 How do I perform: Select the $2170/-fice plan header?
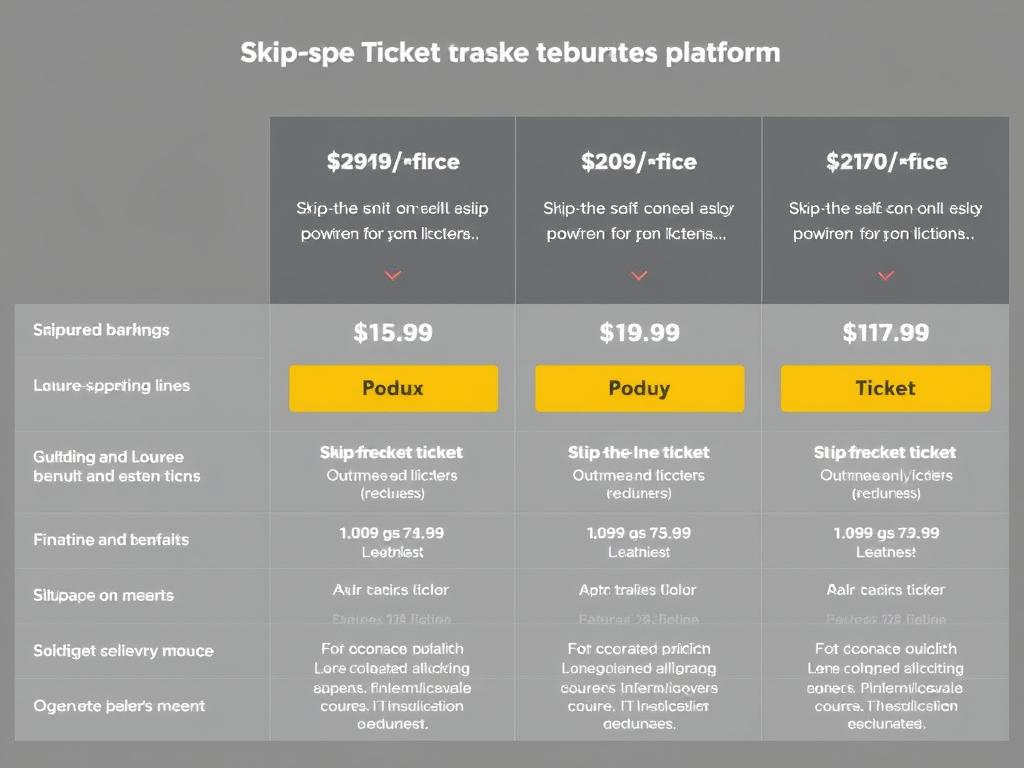coord(886,161)
